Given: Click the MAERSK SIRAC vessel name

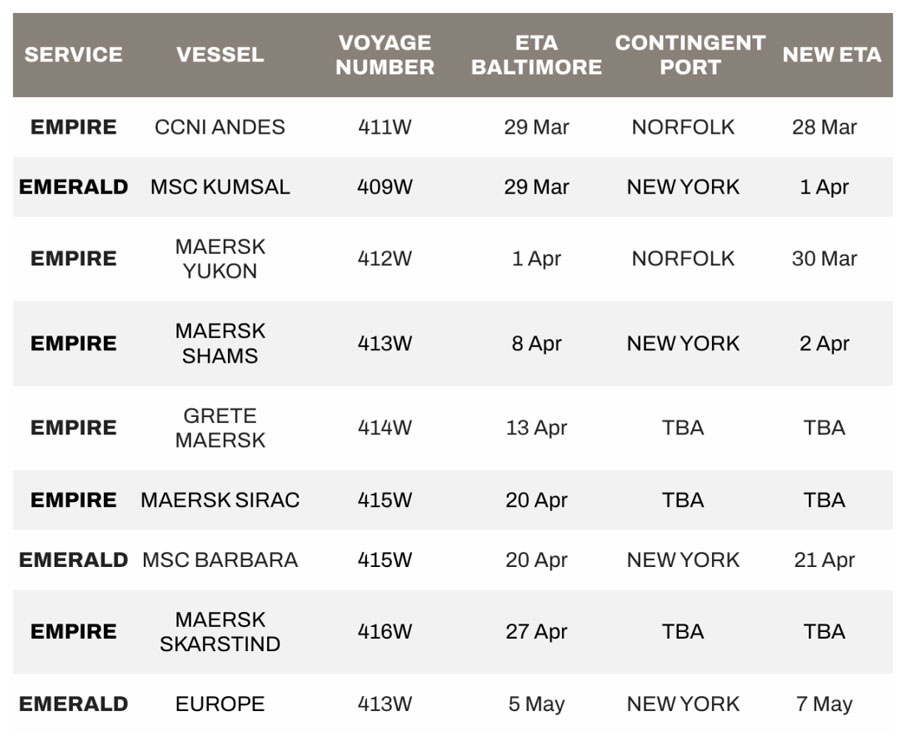Looking at the screenshot, I should [x=220, y=500].
